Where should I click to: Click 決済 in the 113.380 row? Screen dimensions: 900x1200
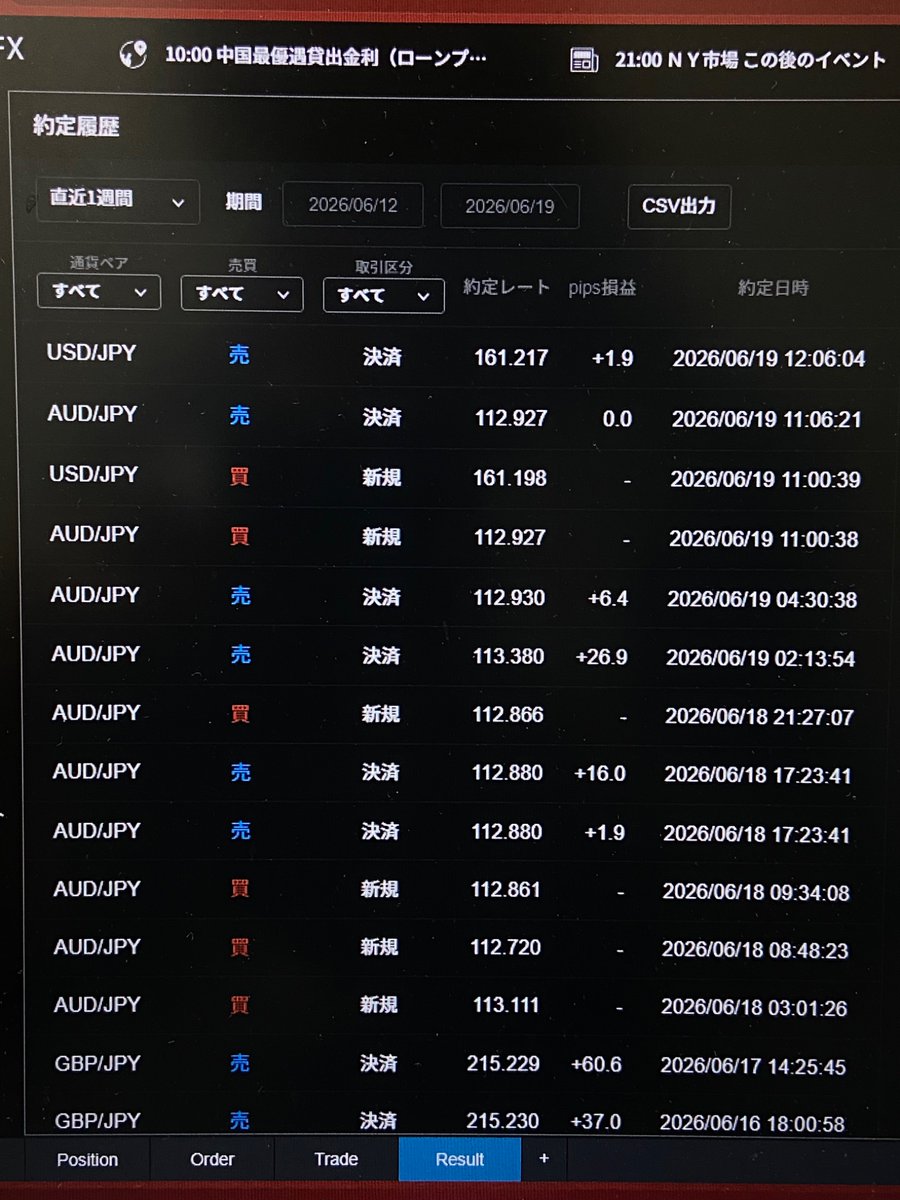[x=381, y=656]
